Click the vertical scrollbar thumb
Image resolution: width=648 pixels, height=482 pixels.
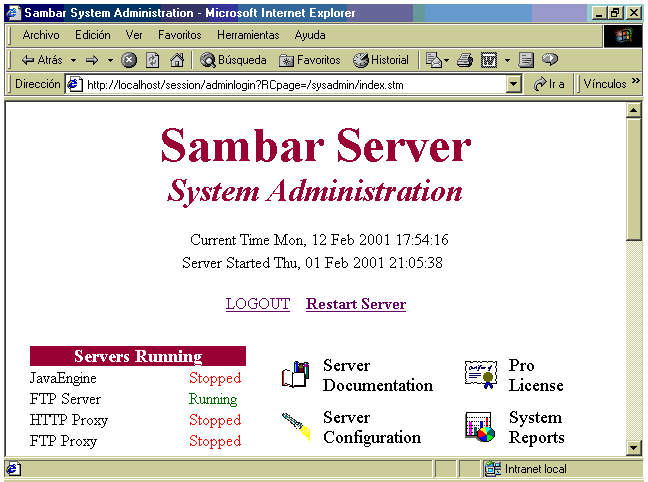pyautogui.click(x=634, y=179)
